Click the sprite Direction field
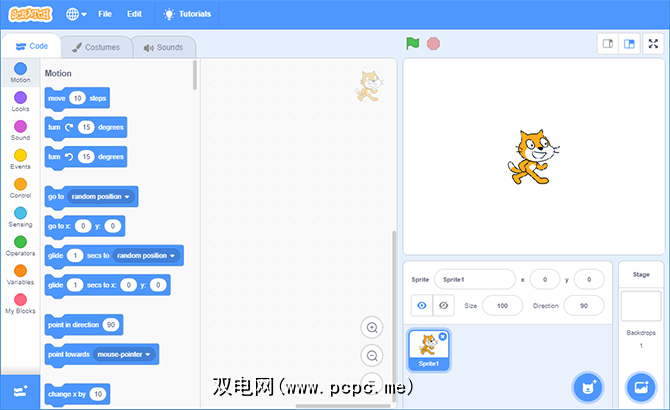Image resolution: width=670 pixels, height=410 pixels. 584,305
